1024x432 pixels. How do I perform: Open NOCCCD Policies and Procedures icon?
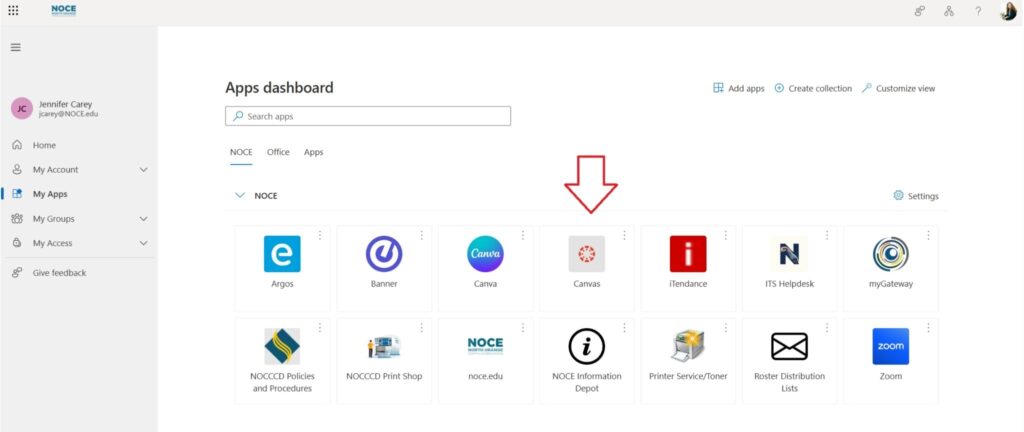pos(282,346)
